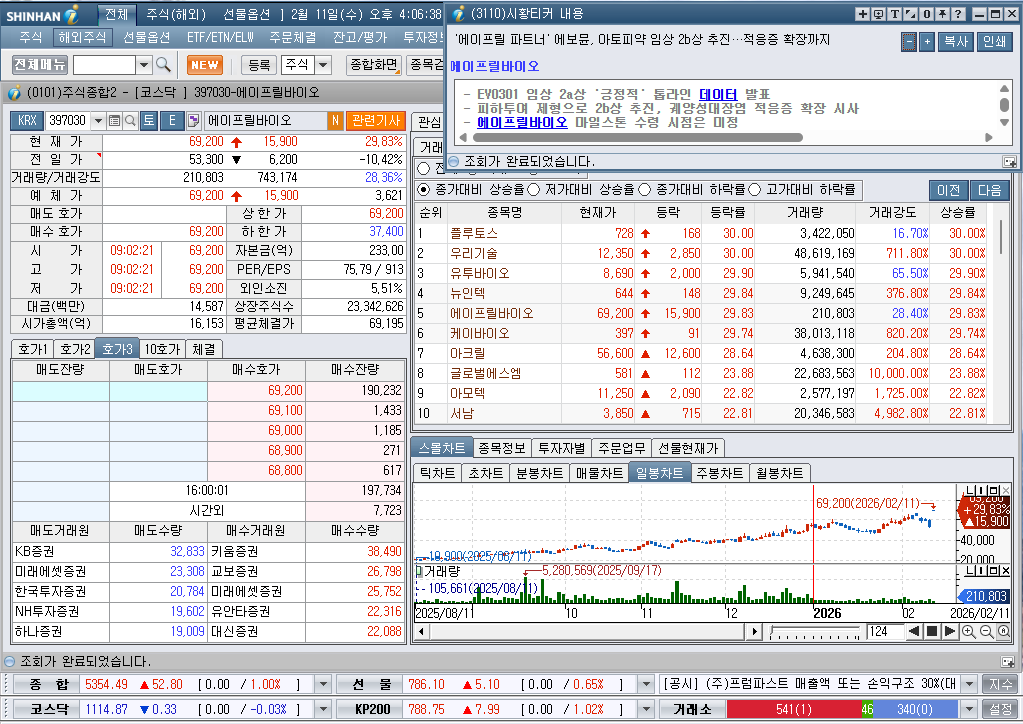The height and width of the screenshot is (724, 1023).
Task: Click the 설정 settings button at bottom right
Action: (x=1001, y=709)
